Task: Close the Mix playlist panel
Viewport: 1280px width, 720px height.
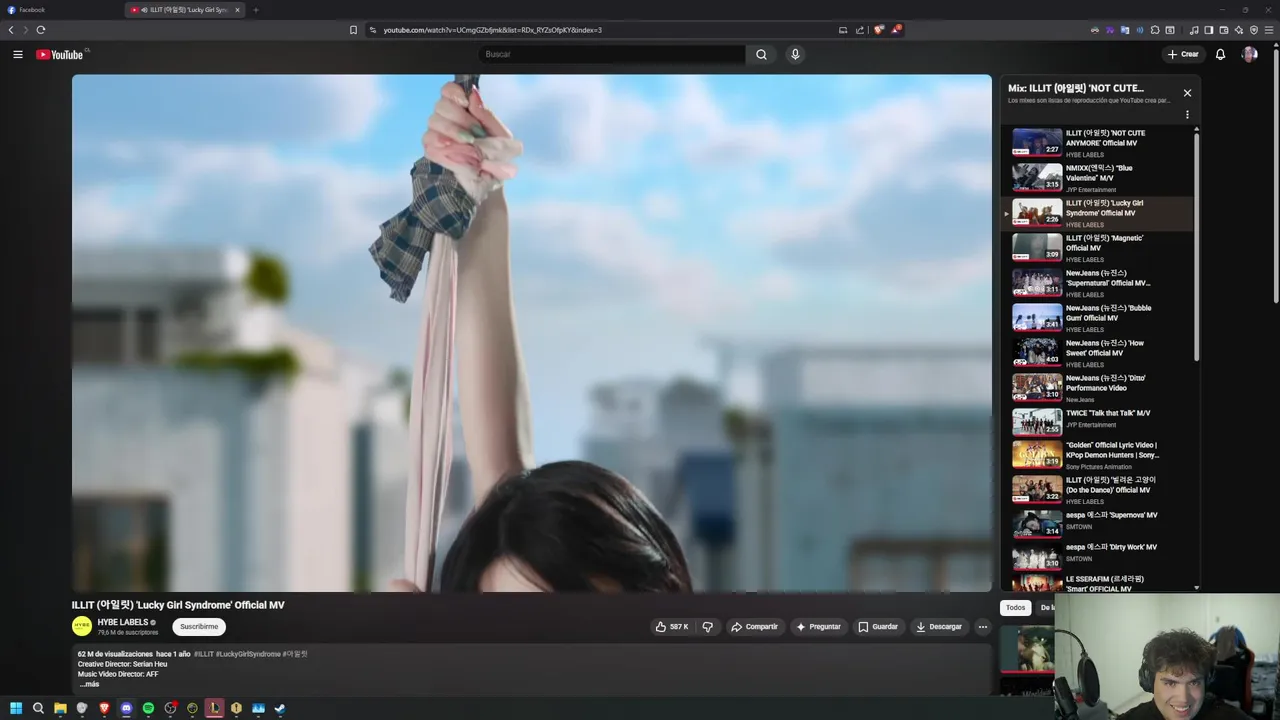Action: tap(1187, 93)
